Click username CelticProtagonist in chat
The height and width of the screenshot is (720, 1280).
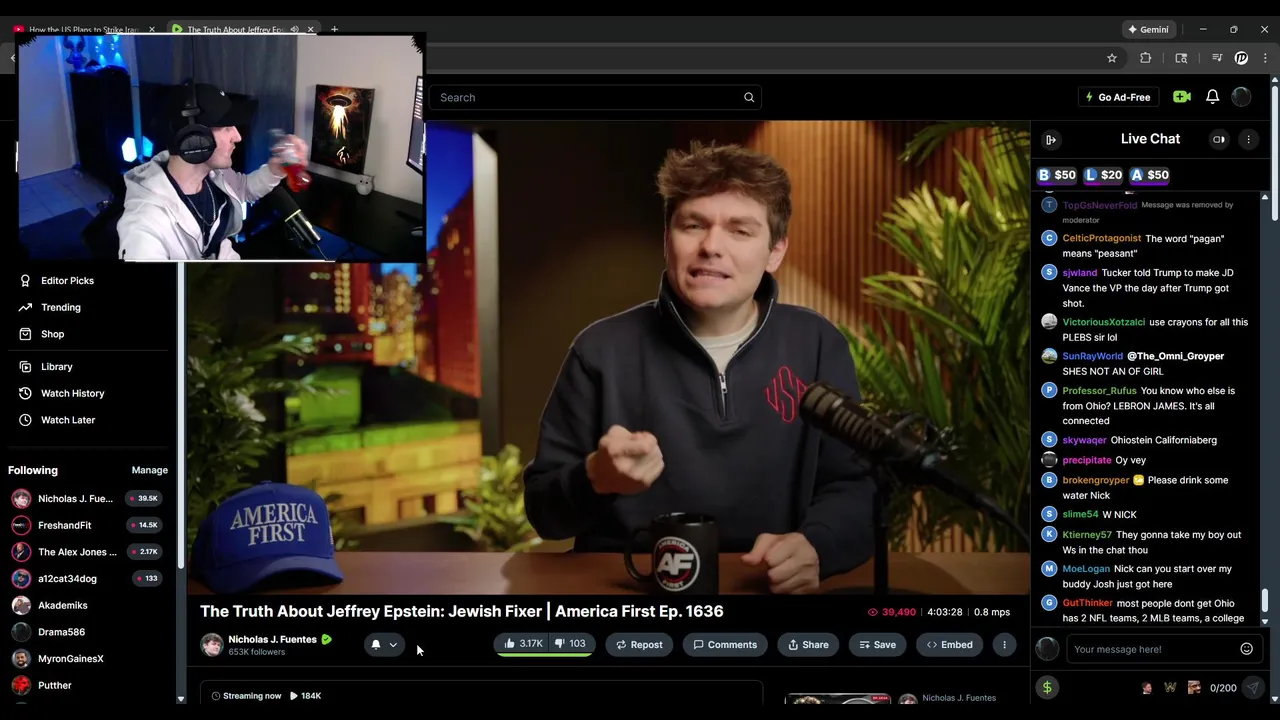pos(1101,239)
